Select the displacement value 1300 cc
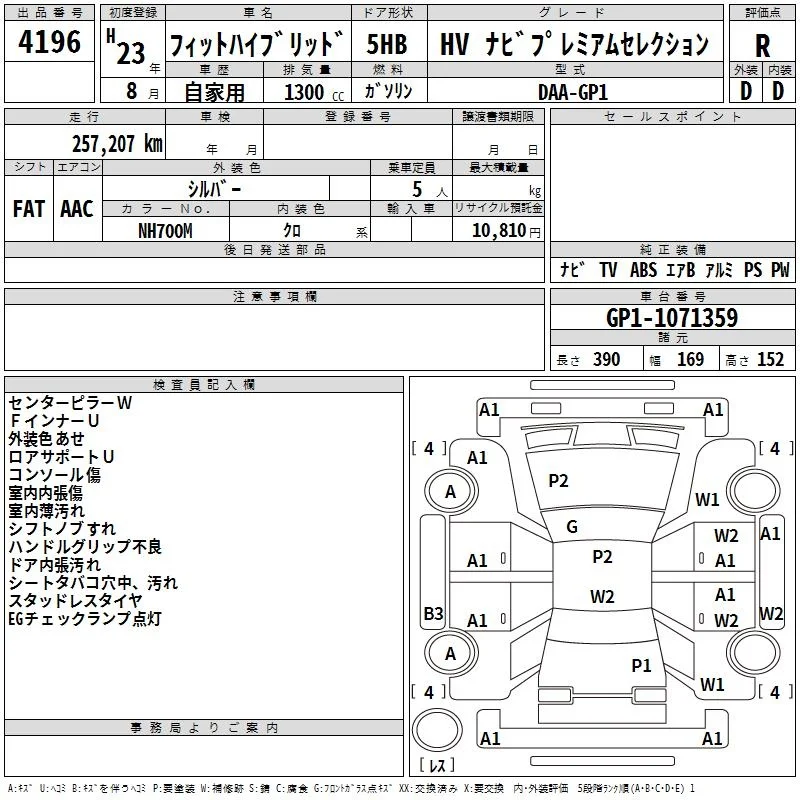The width and height of the screenshot is (800, 800). tap(314, 92)
